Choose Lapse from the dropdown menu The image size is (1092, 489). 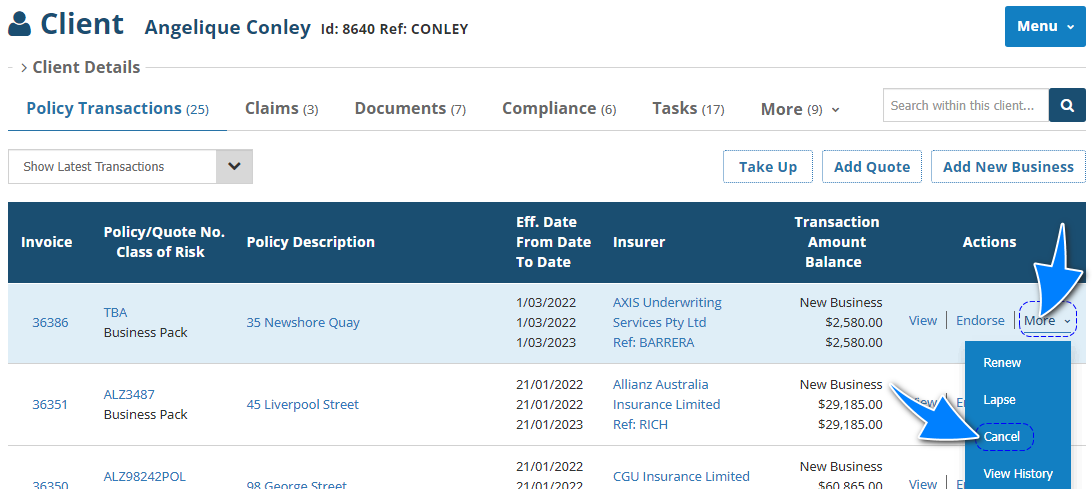(999, 400)
